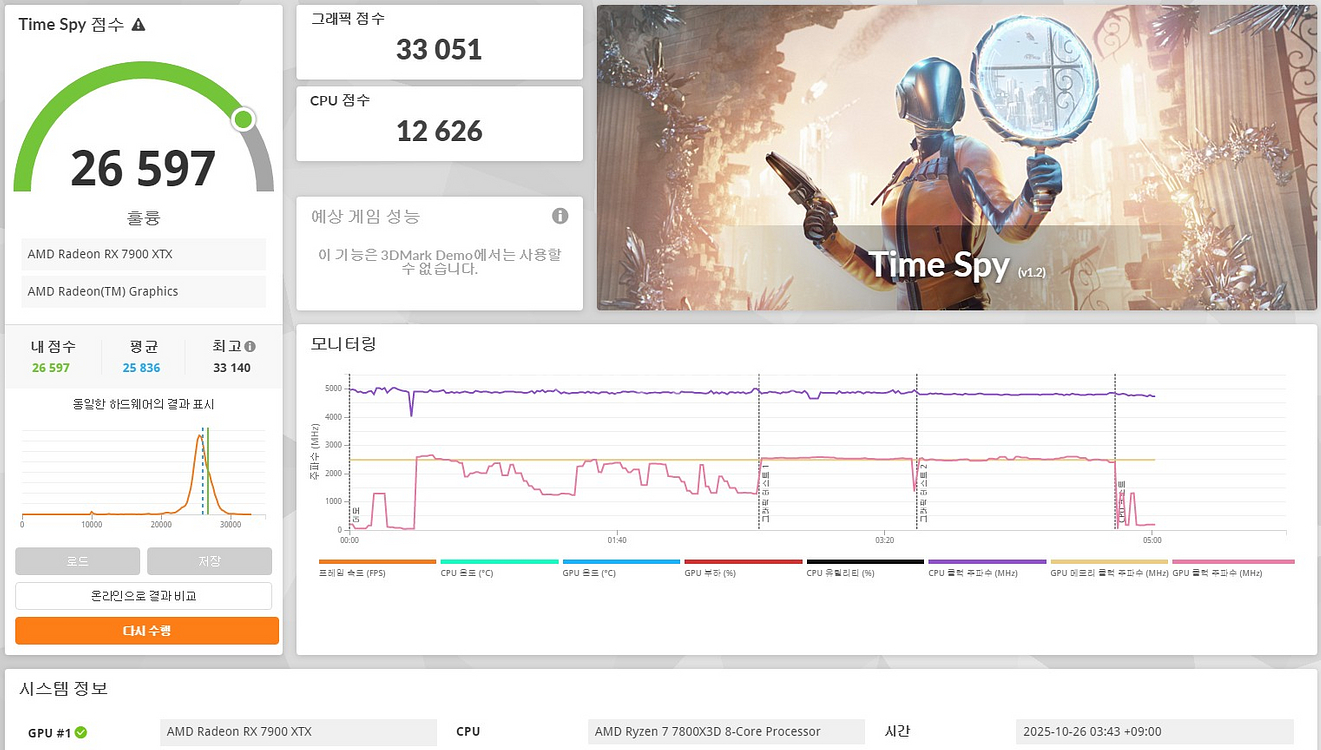1321x750 pixels.
Task: Click the info icon next to 최고
Action: pyautogui.click(x=250, y=347)
